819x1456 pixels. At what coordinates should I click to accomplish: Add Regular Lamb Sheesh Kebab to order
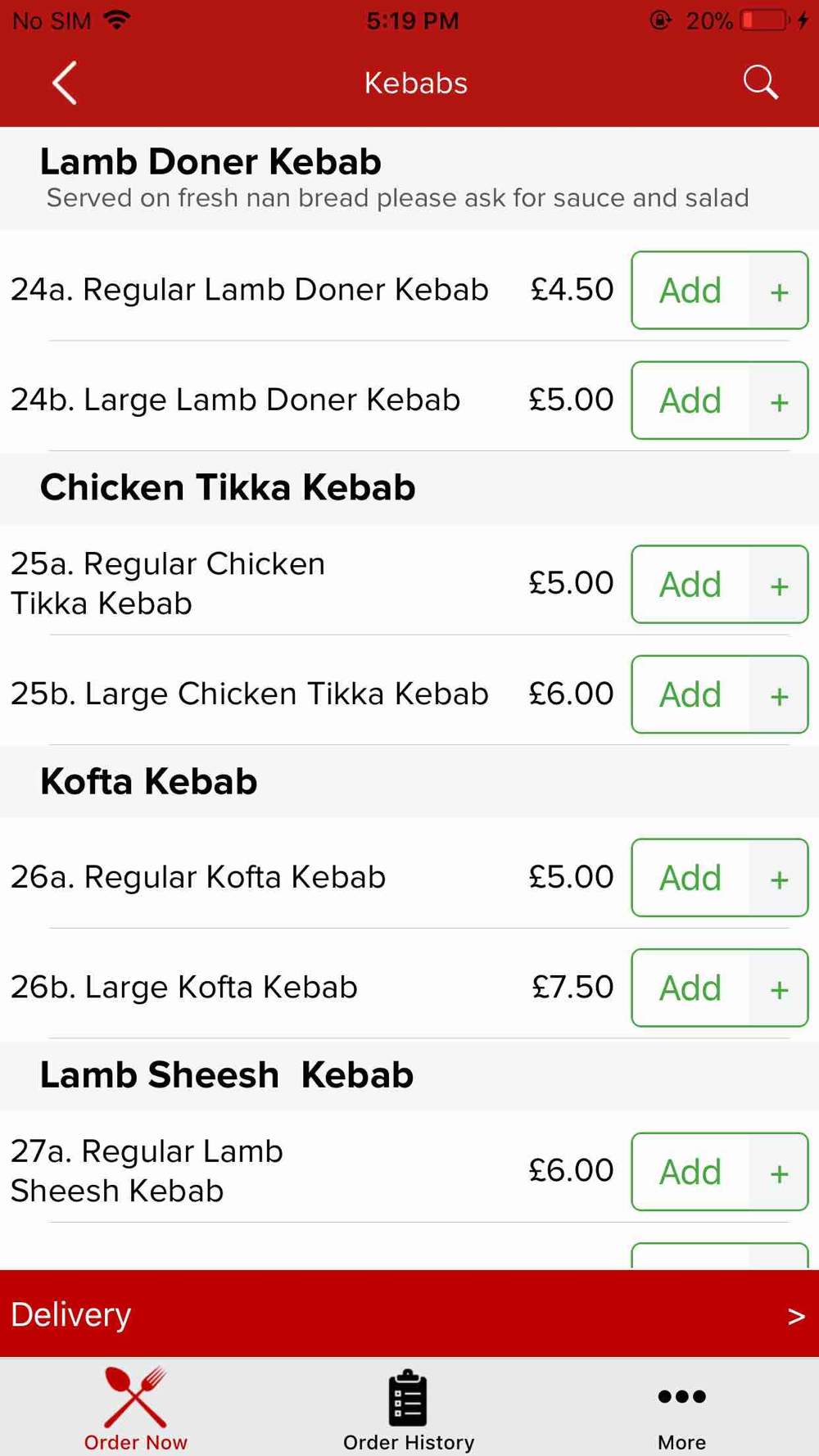[690, 1172]
